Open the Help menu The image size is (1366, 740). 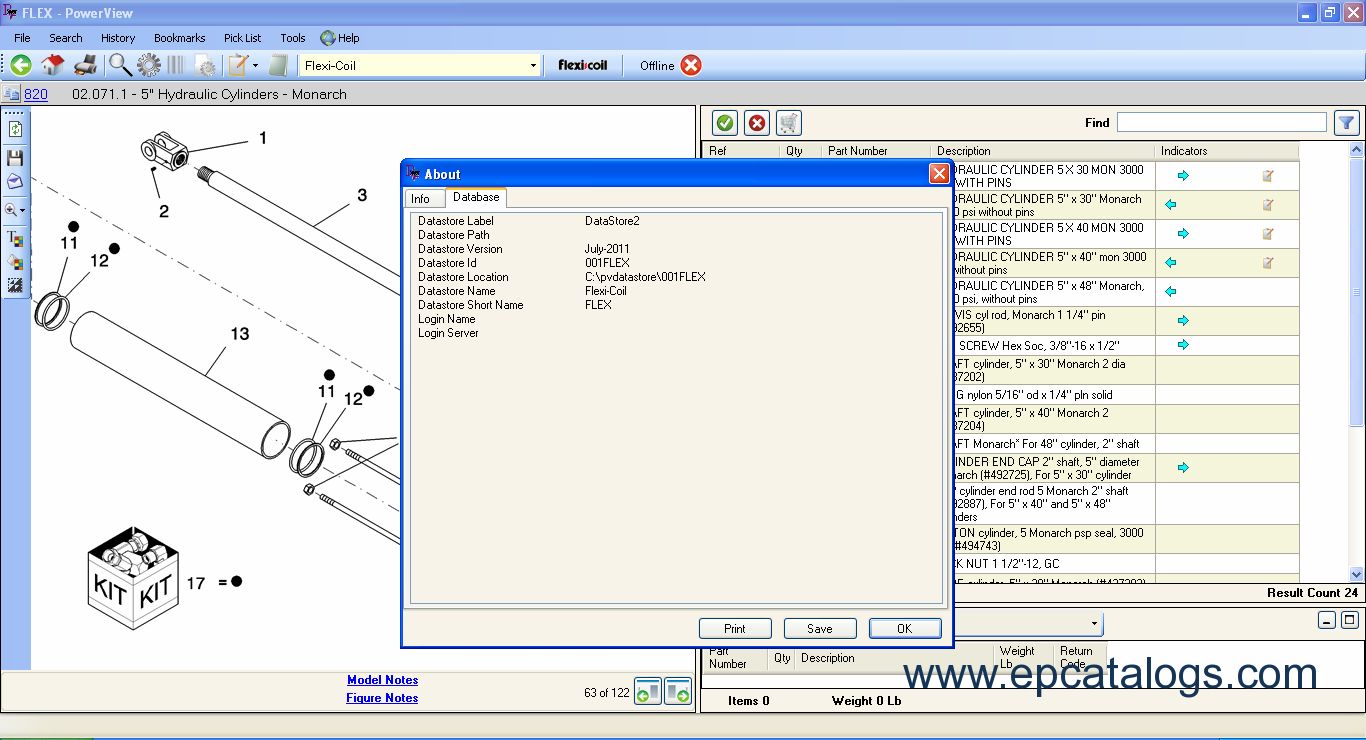click(x=340, y=38)
